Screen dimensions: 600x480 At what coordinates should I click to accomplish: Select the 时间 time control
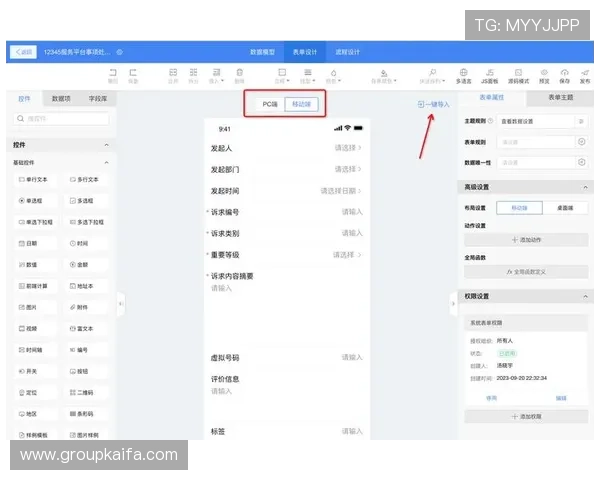(x=86, y=243)
